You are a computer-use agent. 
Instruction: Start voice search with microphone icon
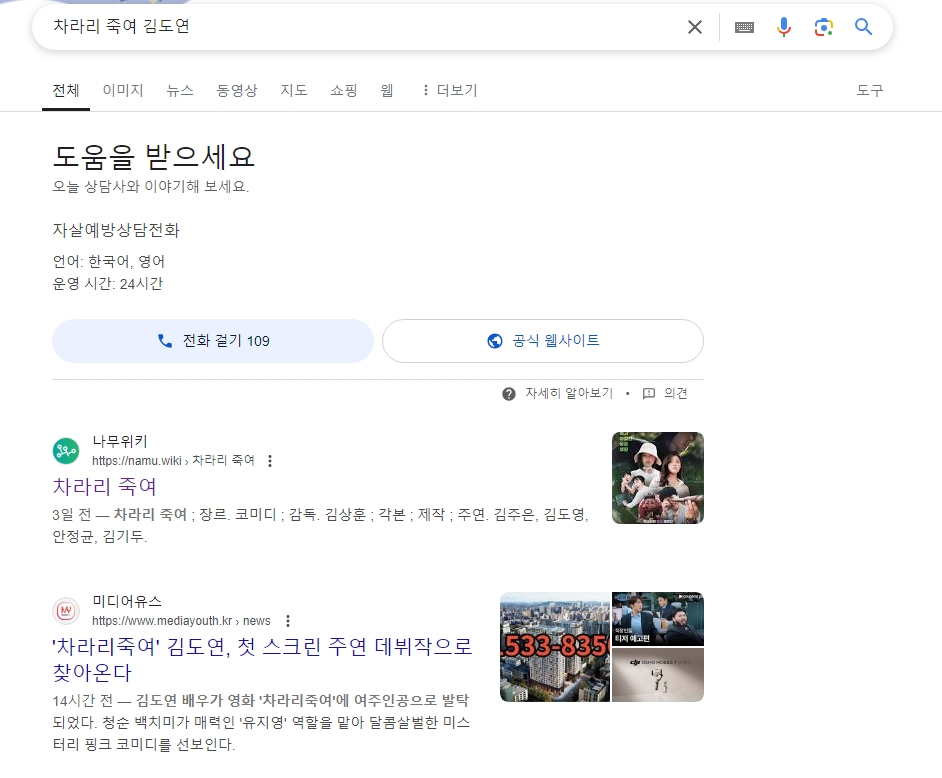tap(784, 27)
